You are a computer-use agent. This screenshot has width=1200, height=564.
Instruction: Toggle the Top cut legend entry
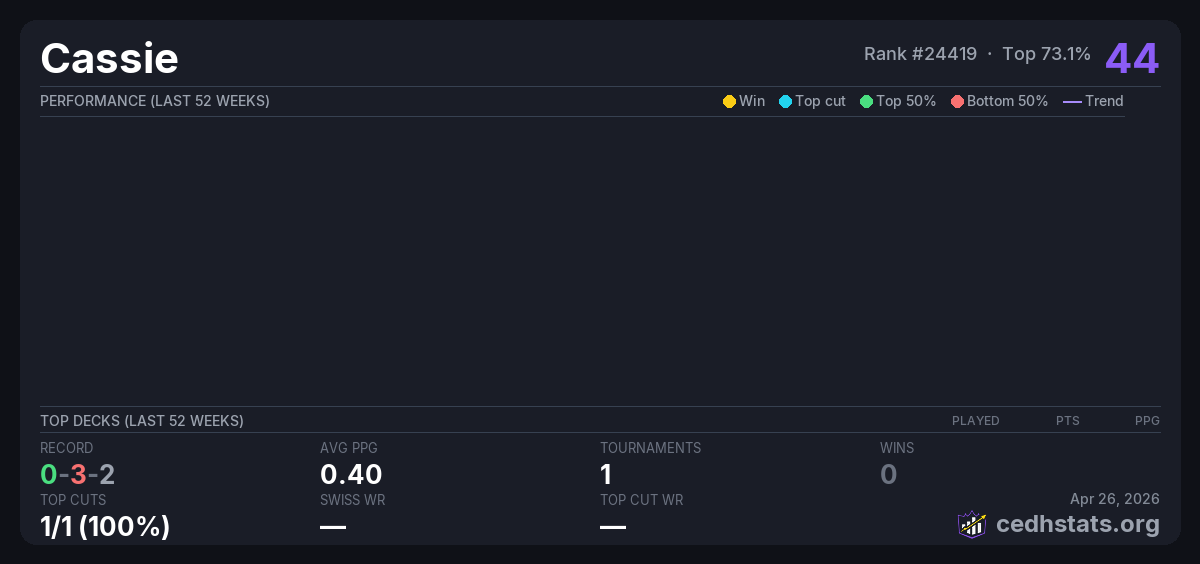[x=812, y=101]
